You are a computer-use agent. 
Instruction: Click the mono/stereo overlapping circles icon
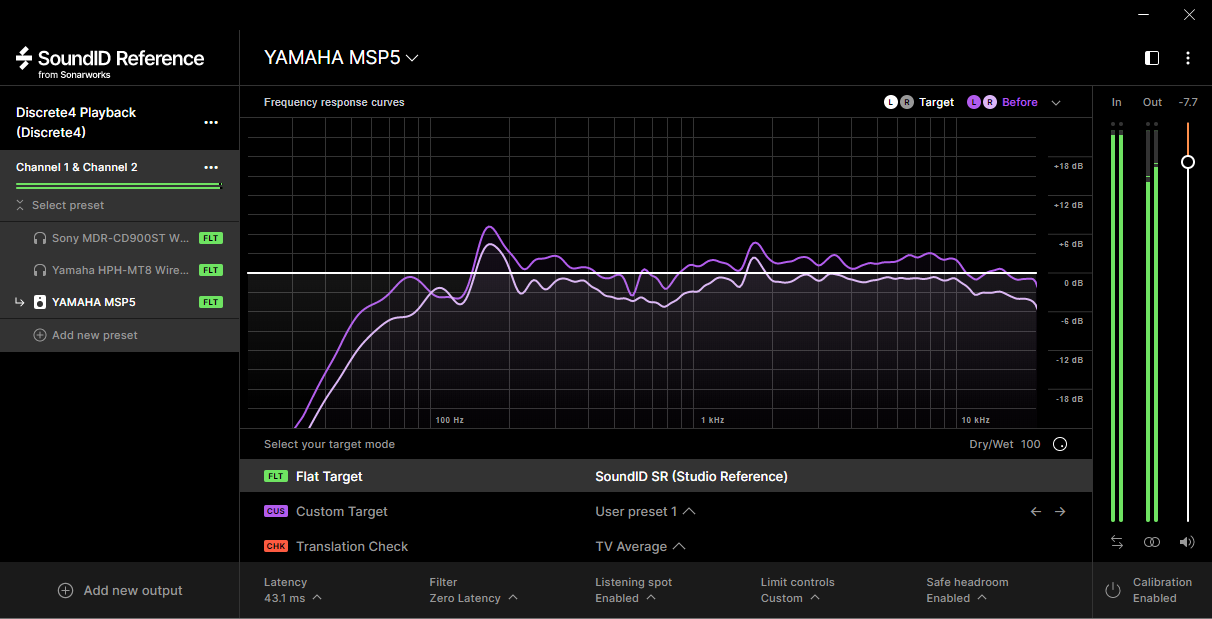[x=1152, y=542]
